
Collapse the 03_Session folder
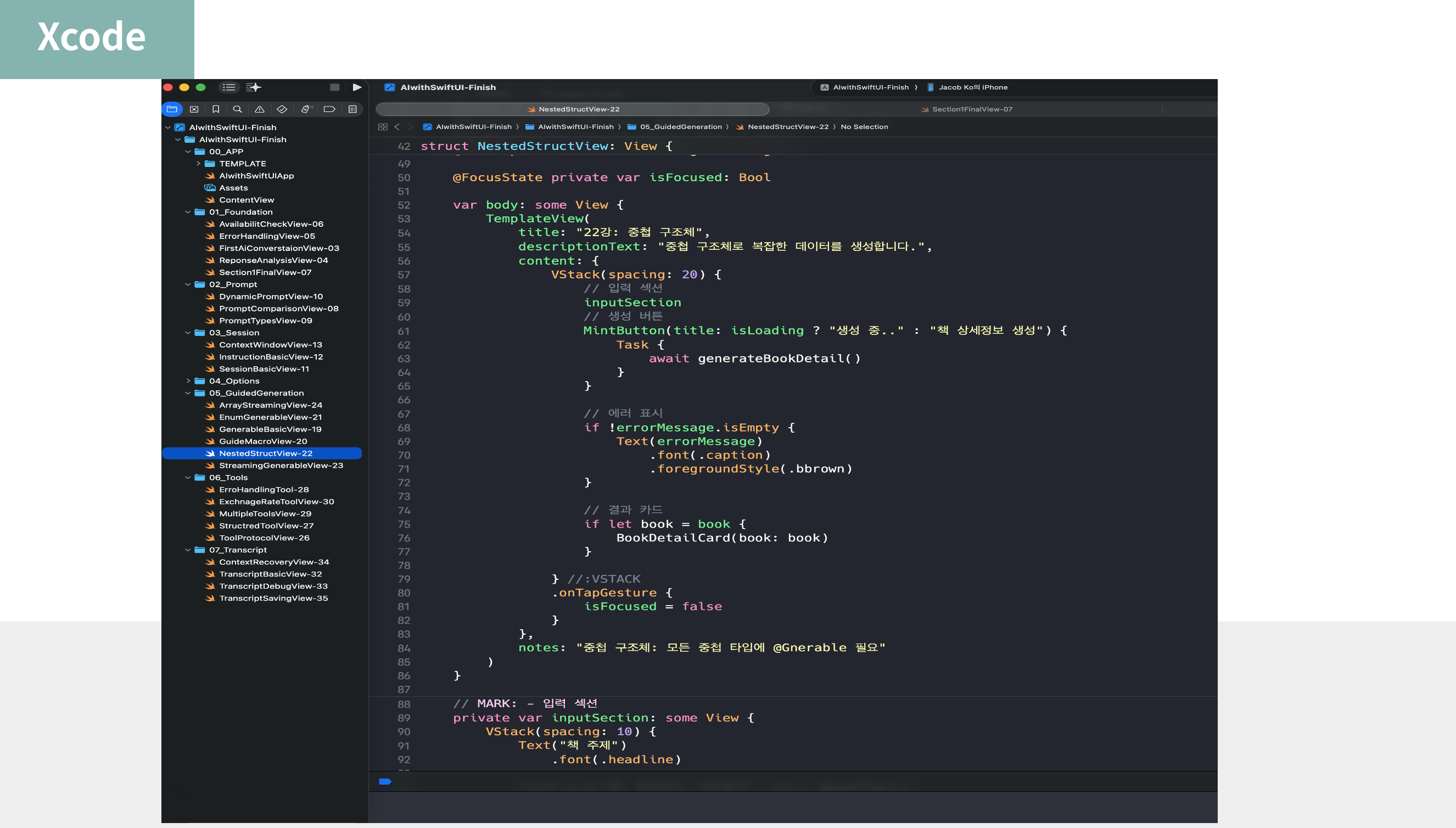click(x=188, y=333)
